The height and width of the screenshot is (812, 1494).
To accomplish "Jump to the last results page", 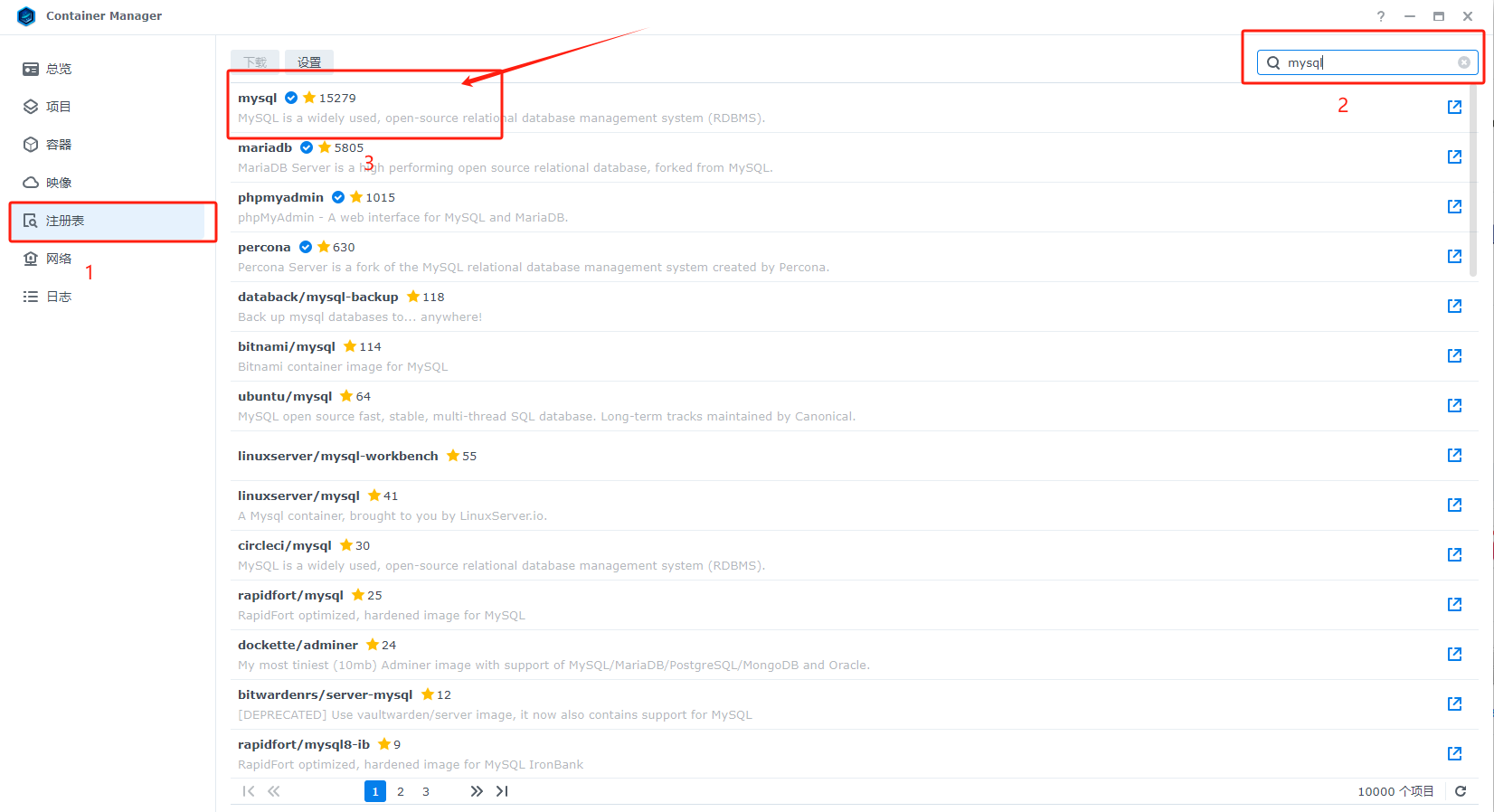I will pyautogui.click(x=502, y=791).
